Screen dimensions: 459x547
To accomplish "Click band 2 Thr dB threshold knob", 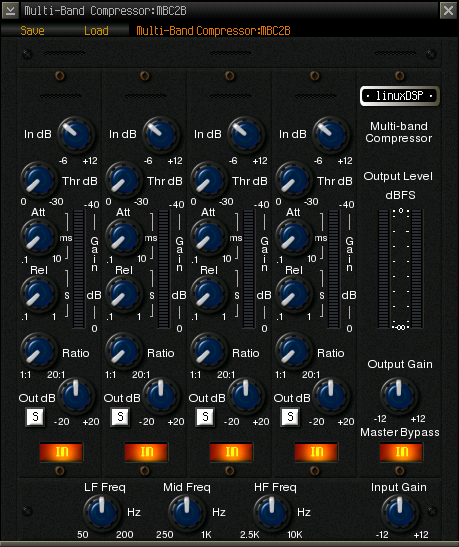I will [124, 180].
